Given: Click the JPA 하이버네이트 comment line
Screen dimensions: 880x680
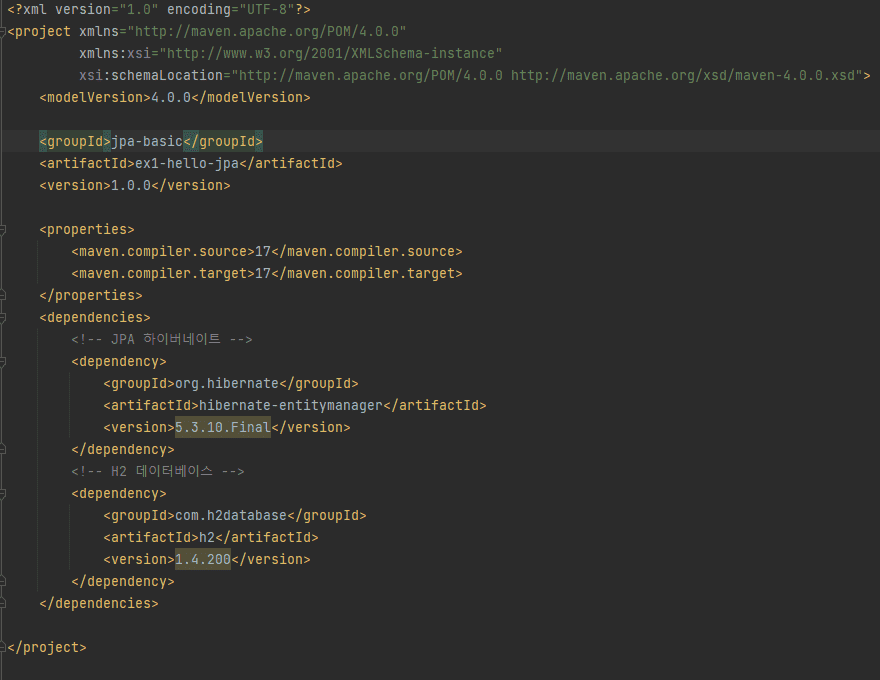Looking at the screenshot, I should [162, 339].
